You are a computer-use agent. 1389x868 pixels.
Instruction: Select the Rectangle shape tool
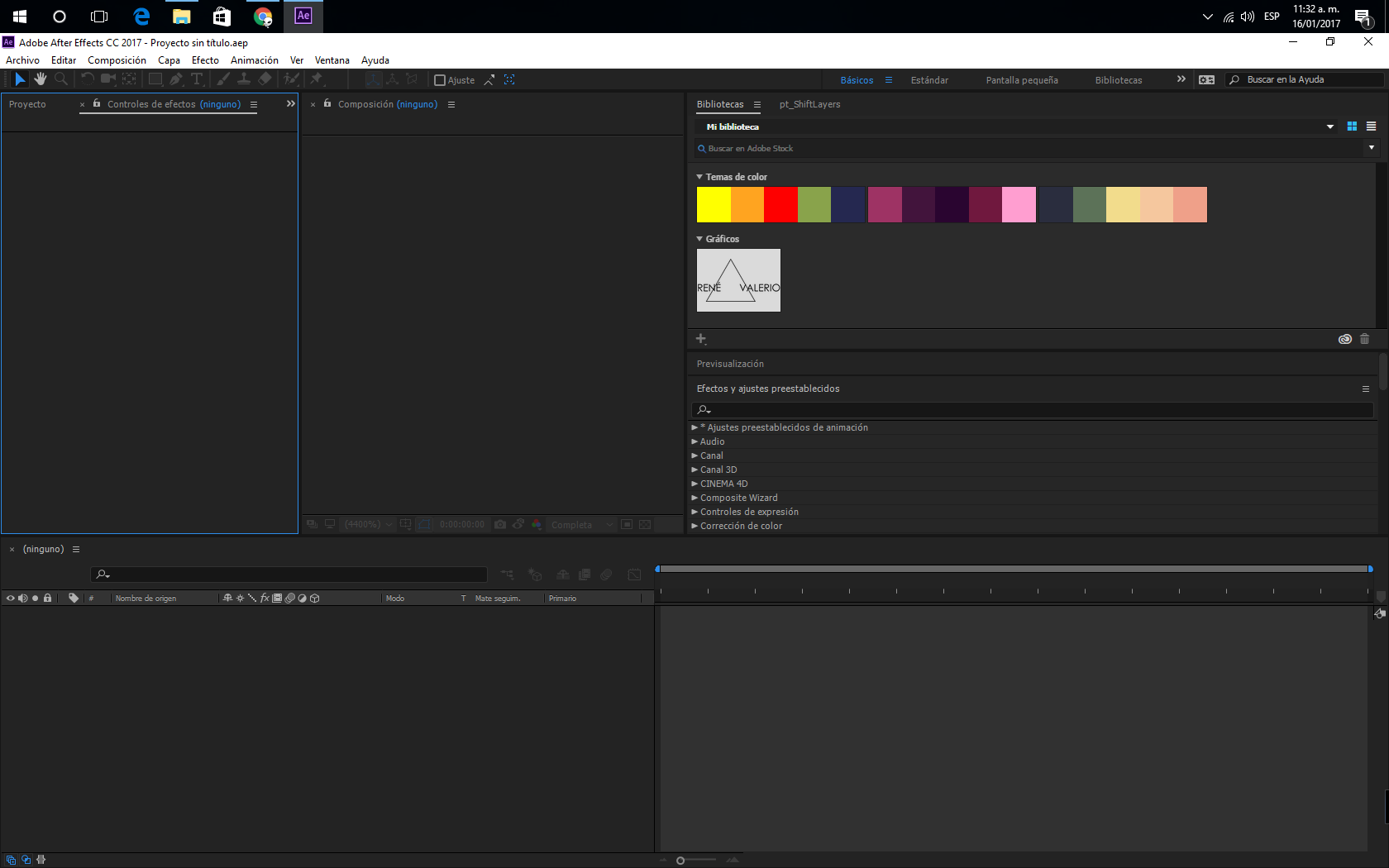click(155, 79)
